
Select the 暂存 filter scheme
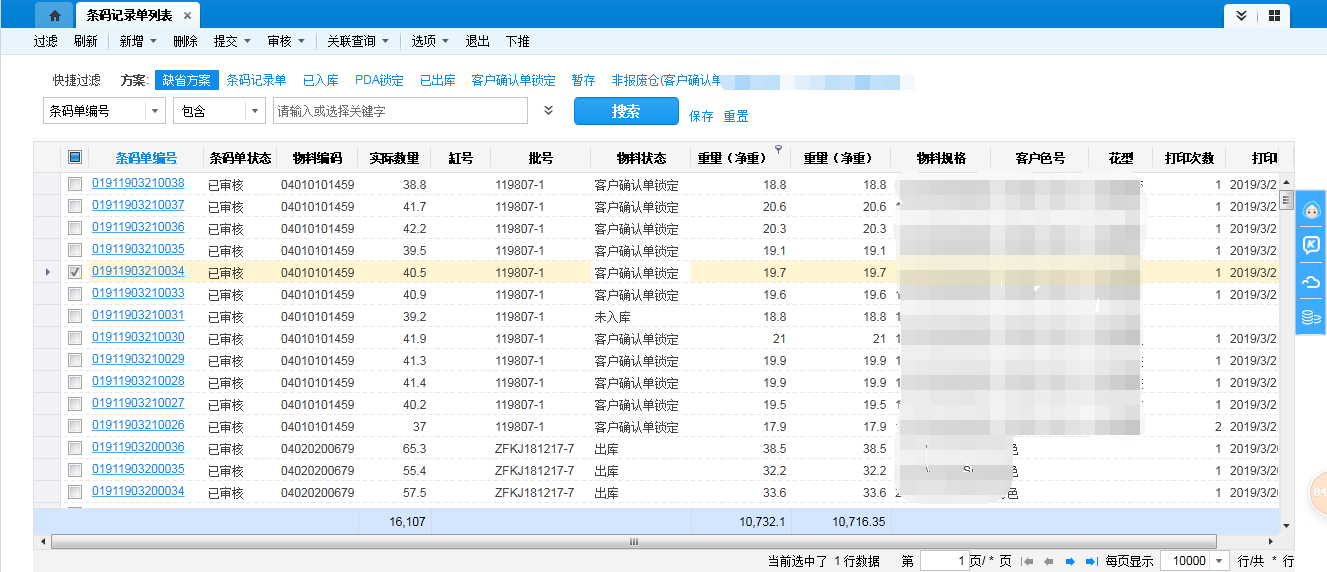[x=583, y=80]
